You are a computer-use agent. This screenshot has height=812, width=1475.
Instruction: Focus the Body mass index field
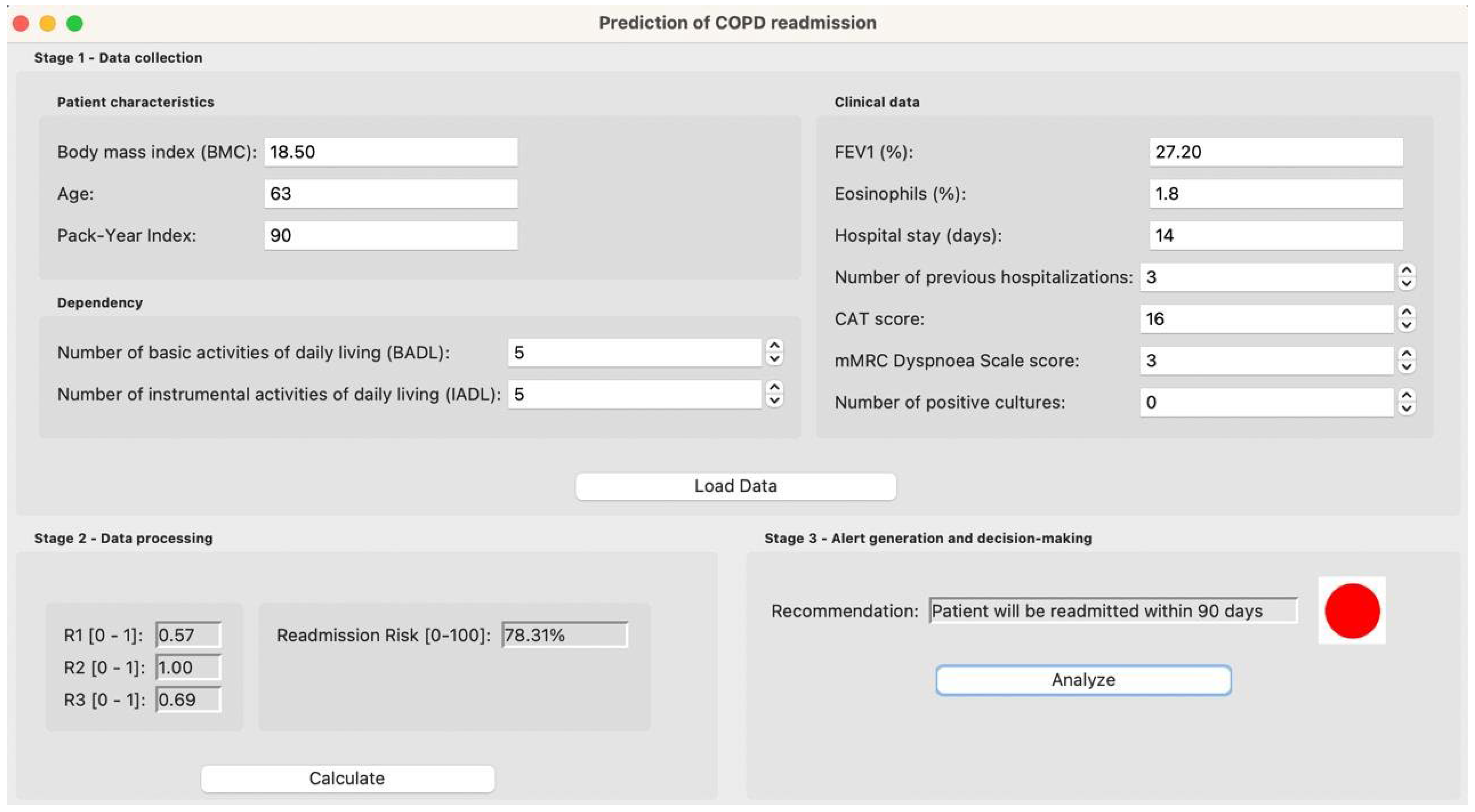[391, 152]
